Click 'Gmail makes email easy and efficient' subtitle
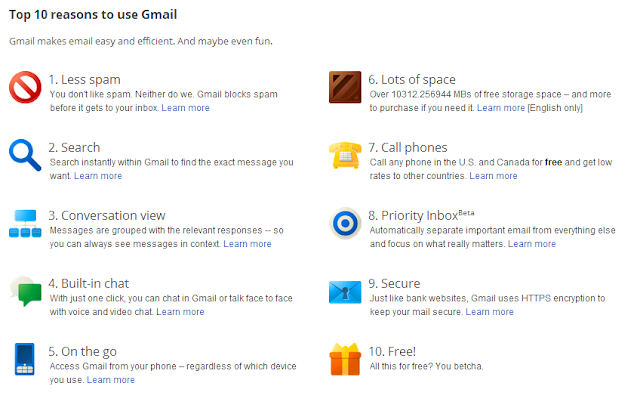This screenshot has height=411, width=640. point(141,41)
